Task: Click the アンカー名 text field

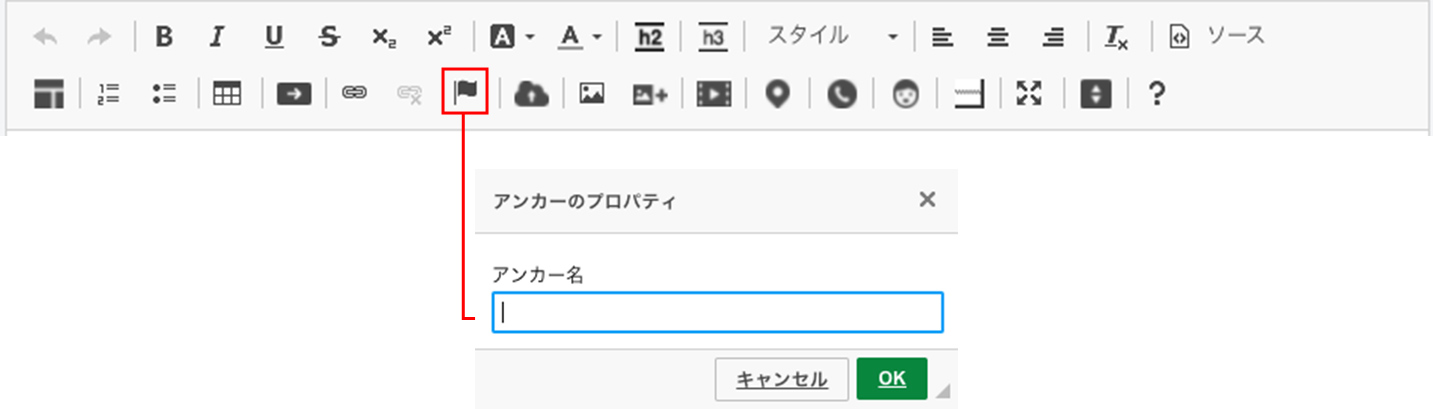Action: click(718, 312)
